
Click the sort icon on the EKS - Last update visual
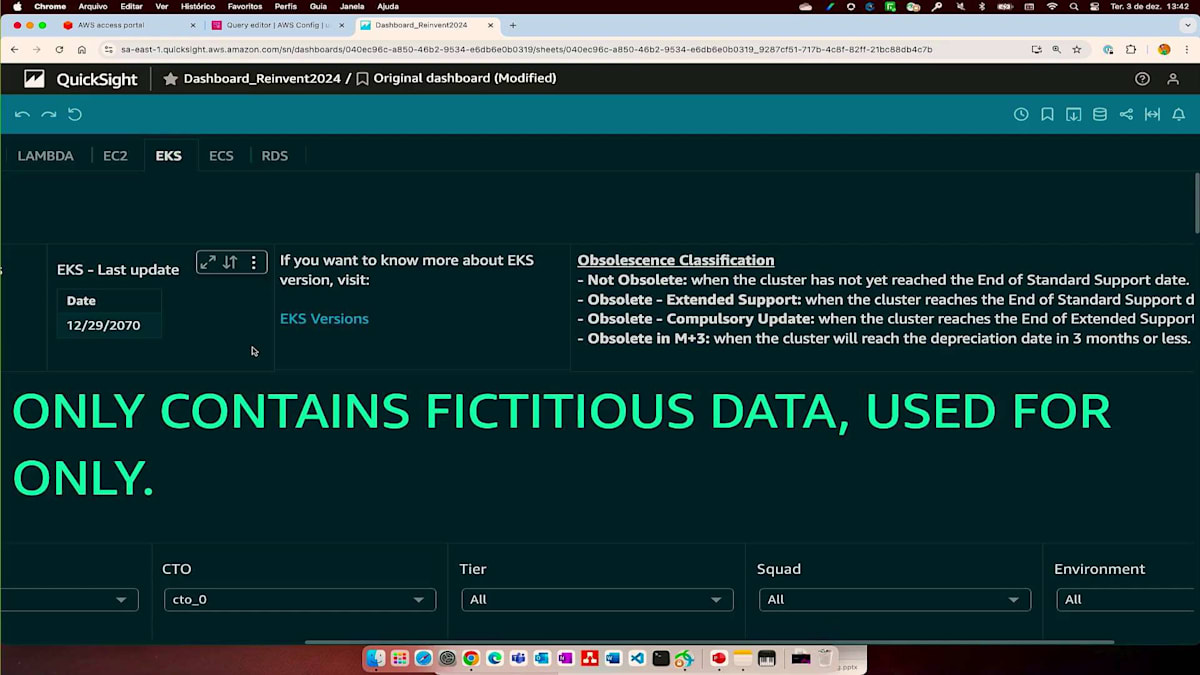(230, 262)
